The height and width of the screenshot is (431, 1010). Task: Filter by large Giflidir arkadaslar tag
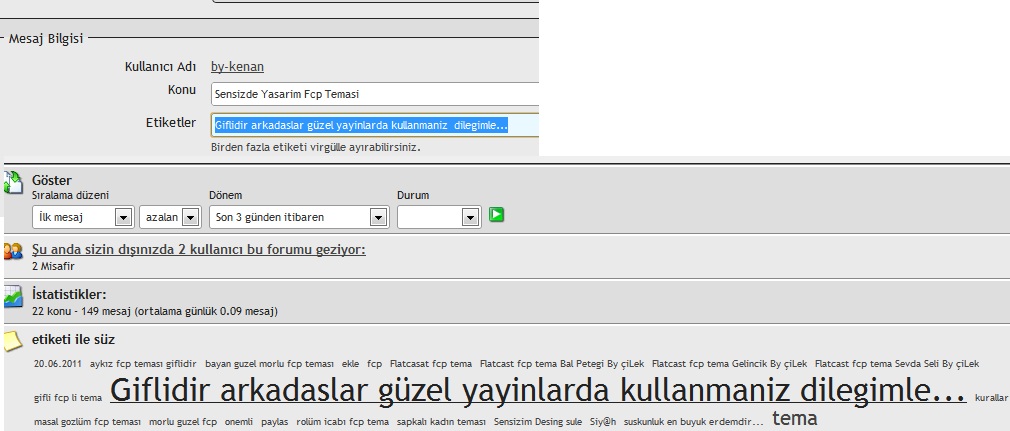pos(538,390)
